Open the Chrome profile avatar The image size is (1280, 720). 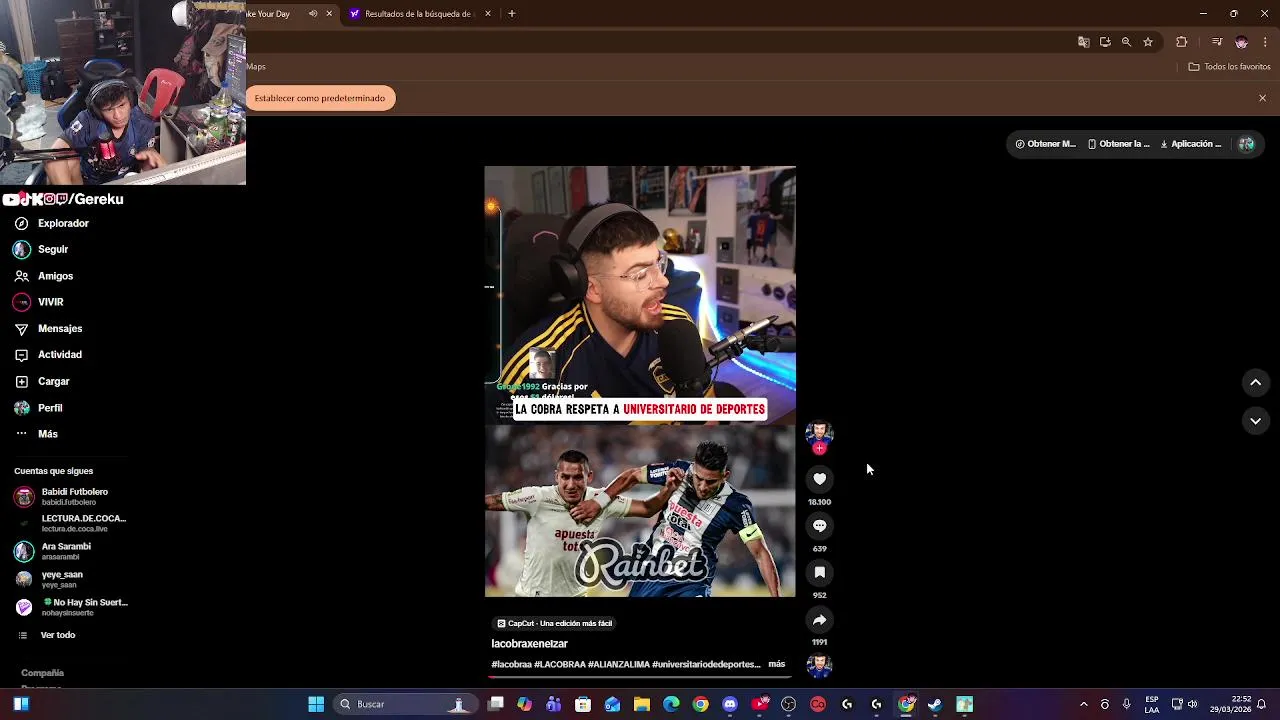[1241, 42]
